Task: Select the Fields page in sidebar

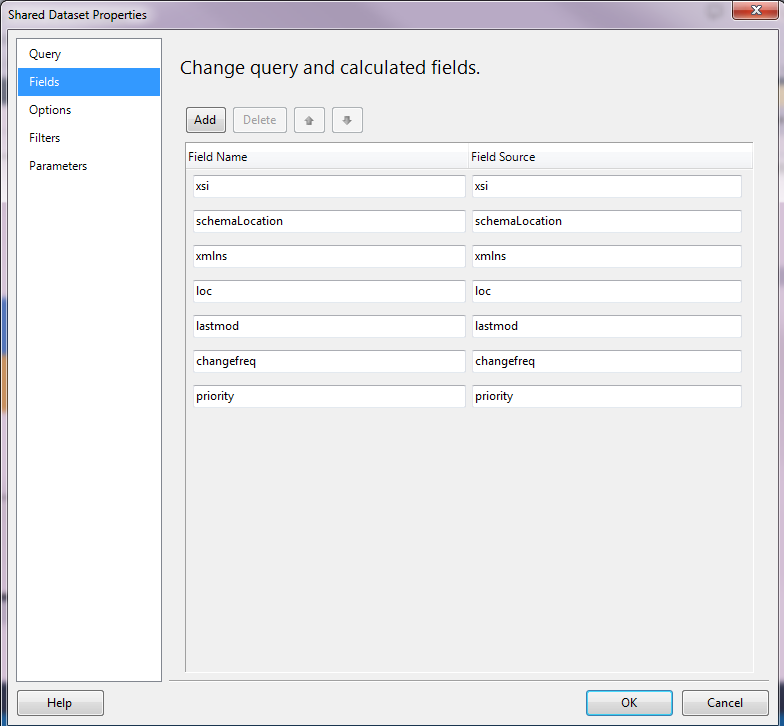Action: (45, 82)
